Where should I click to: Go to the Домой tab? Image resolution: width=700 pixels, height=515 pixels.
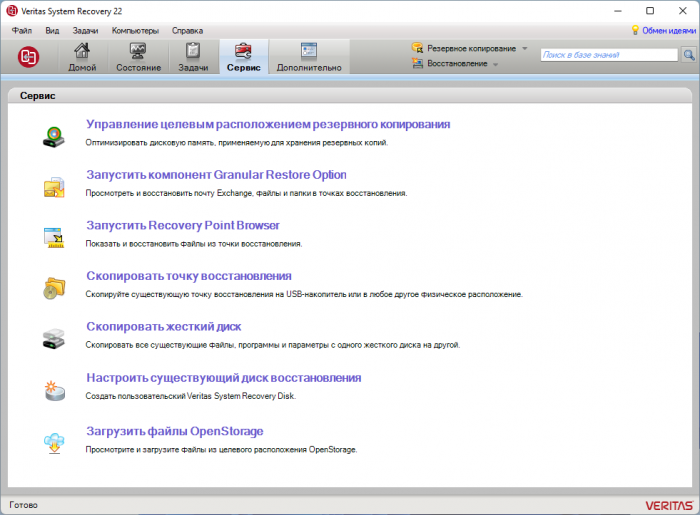point(83,57)
